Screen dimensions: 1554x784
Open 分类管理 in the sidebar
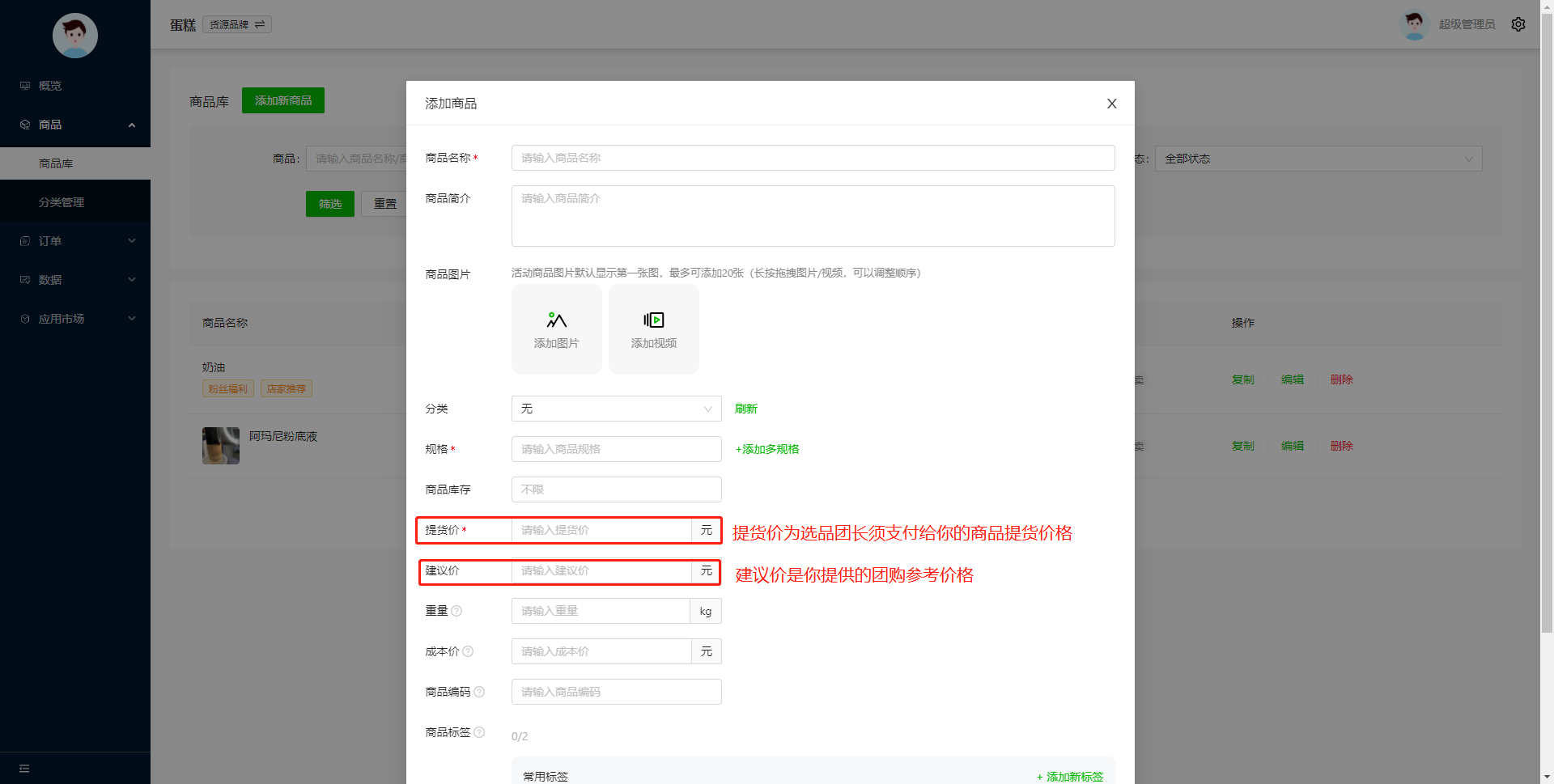[75, 202]
